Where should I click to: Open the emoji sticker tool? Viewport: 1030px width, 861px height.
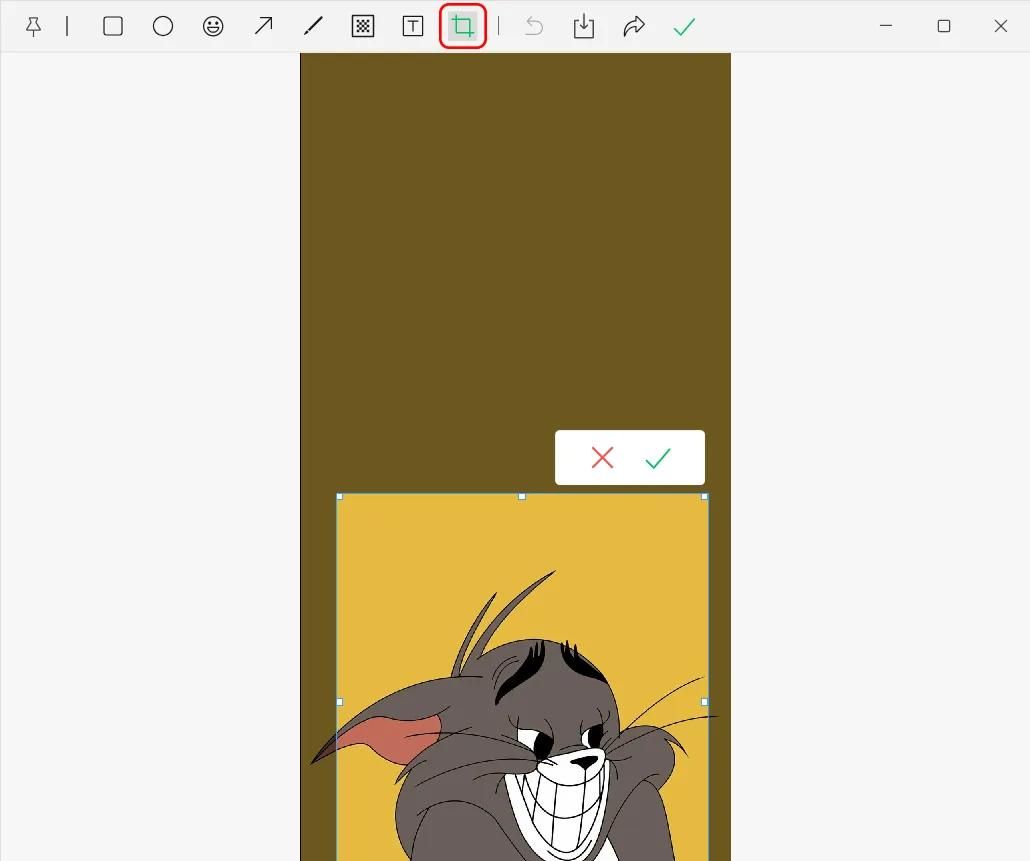(213, 27)
